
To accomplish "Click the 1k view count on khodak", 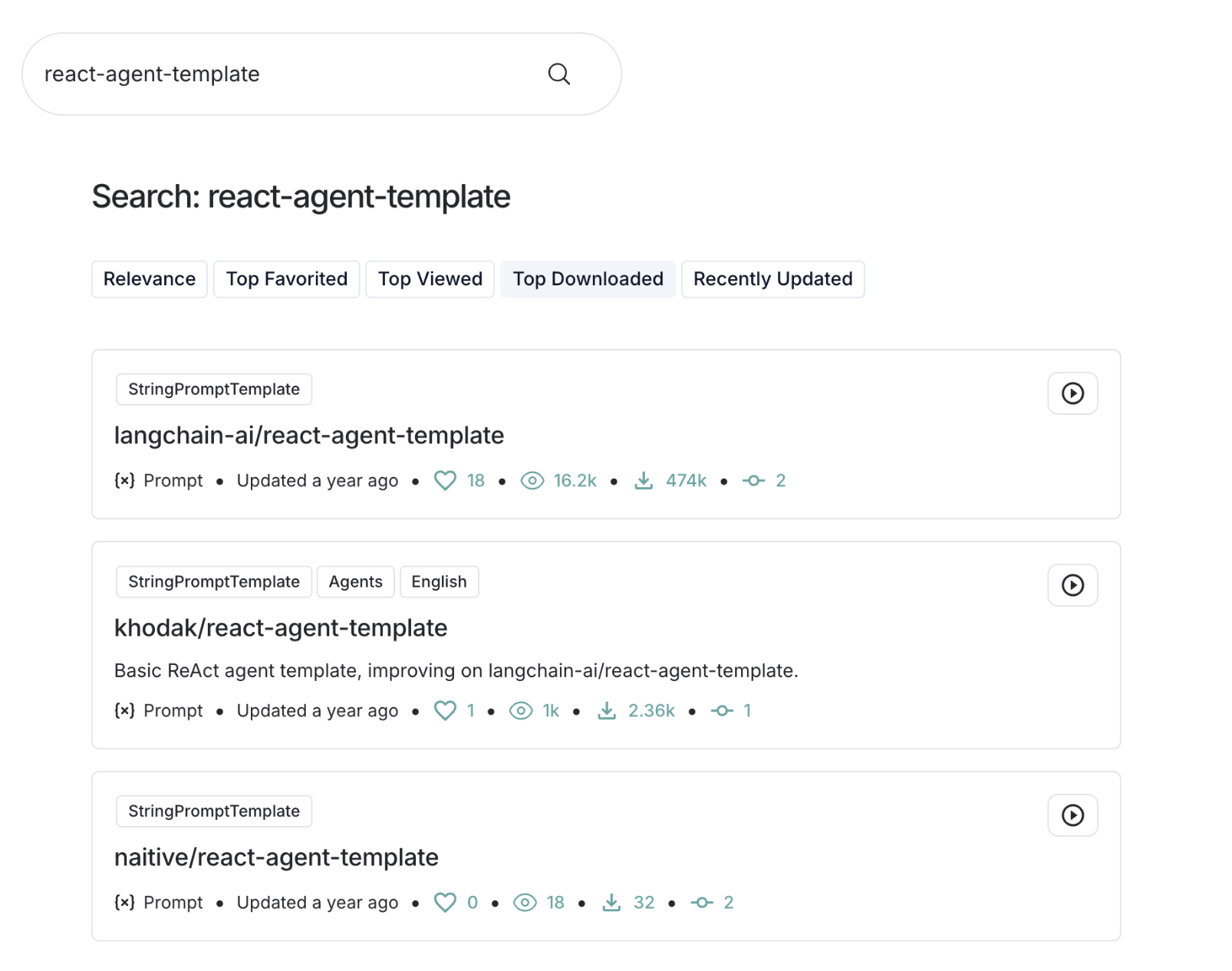I will [x=551, y=711].
